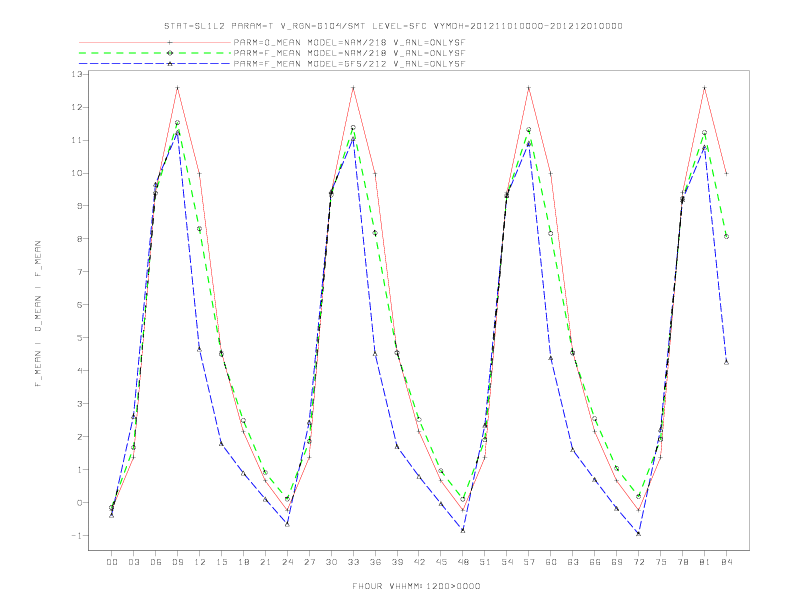Image resolution: width=792 pixels, height=612 pixels.
Task: Click the red peak marker at hour 09
Action: [177, 88]
